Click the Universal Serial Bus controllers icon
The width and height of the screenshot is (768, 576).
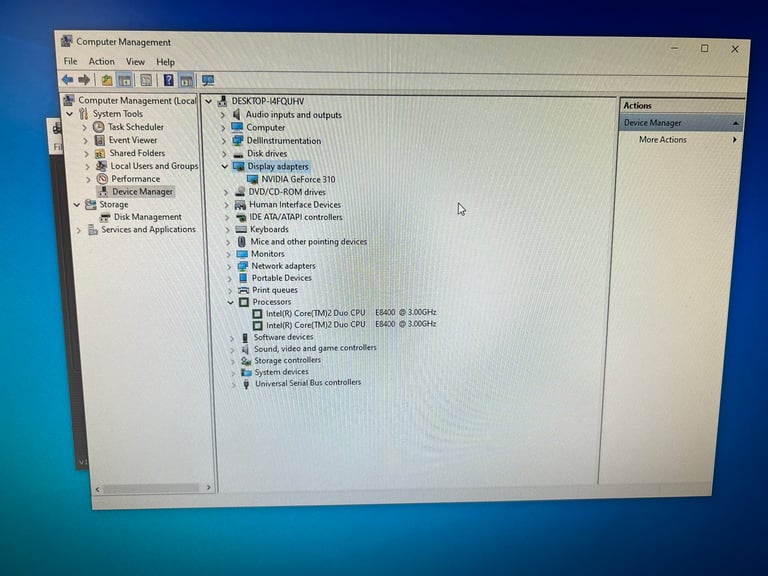click(x=246, y=384)
